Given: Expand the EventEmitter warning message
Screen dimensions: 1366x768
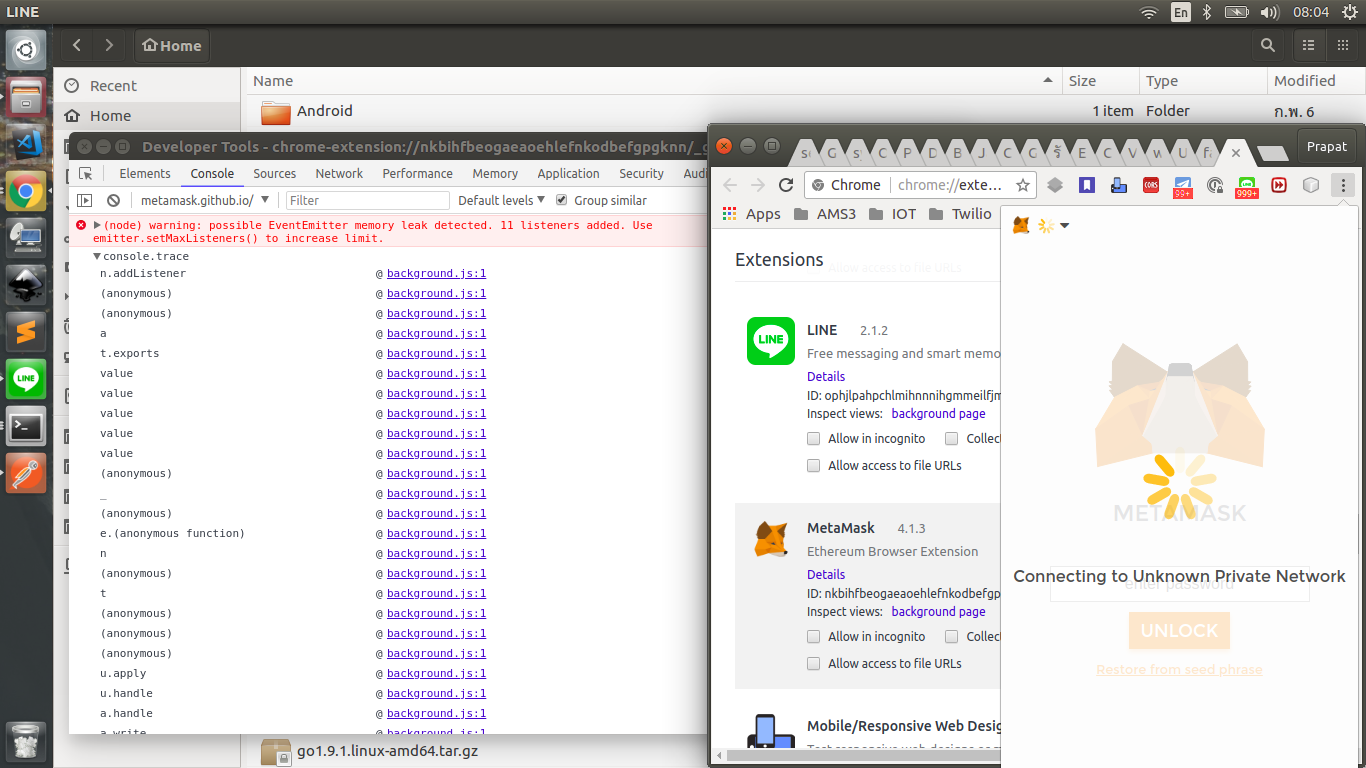Looking at the screenshot, I should point(97,225).
